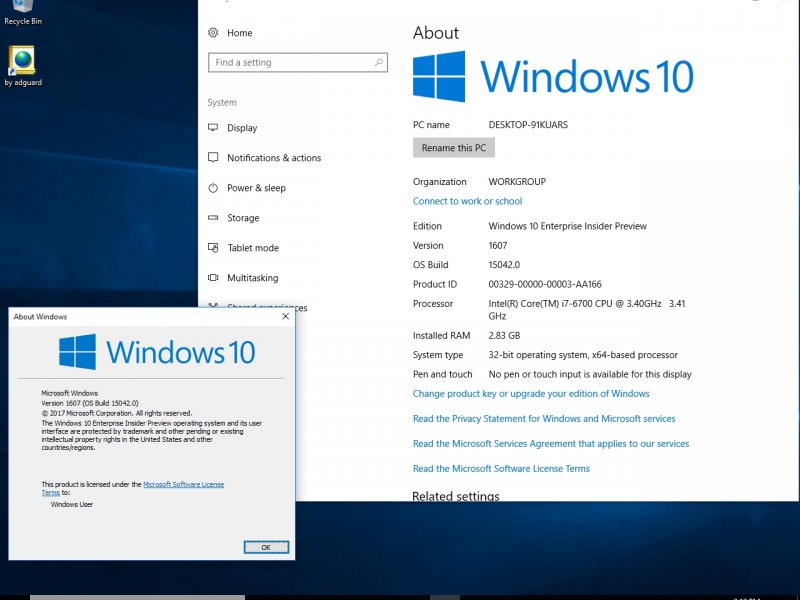Screen dimensions: 800x600
Task: Close the About Windows dialog
Action: pyautogui.click(x=286, y=316)
